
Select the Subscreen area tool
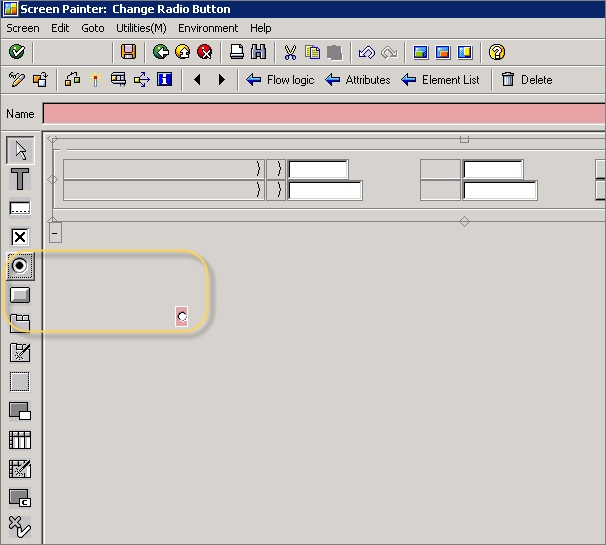(x=20, y=411)
